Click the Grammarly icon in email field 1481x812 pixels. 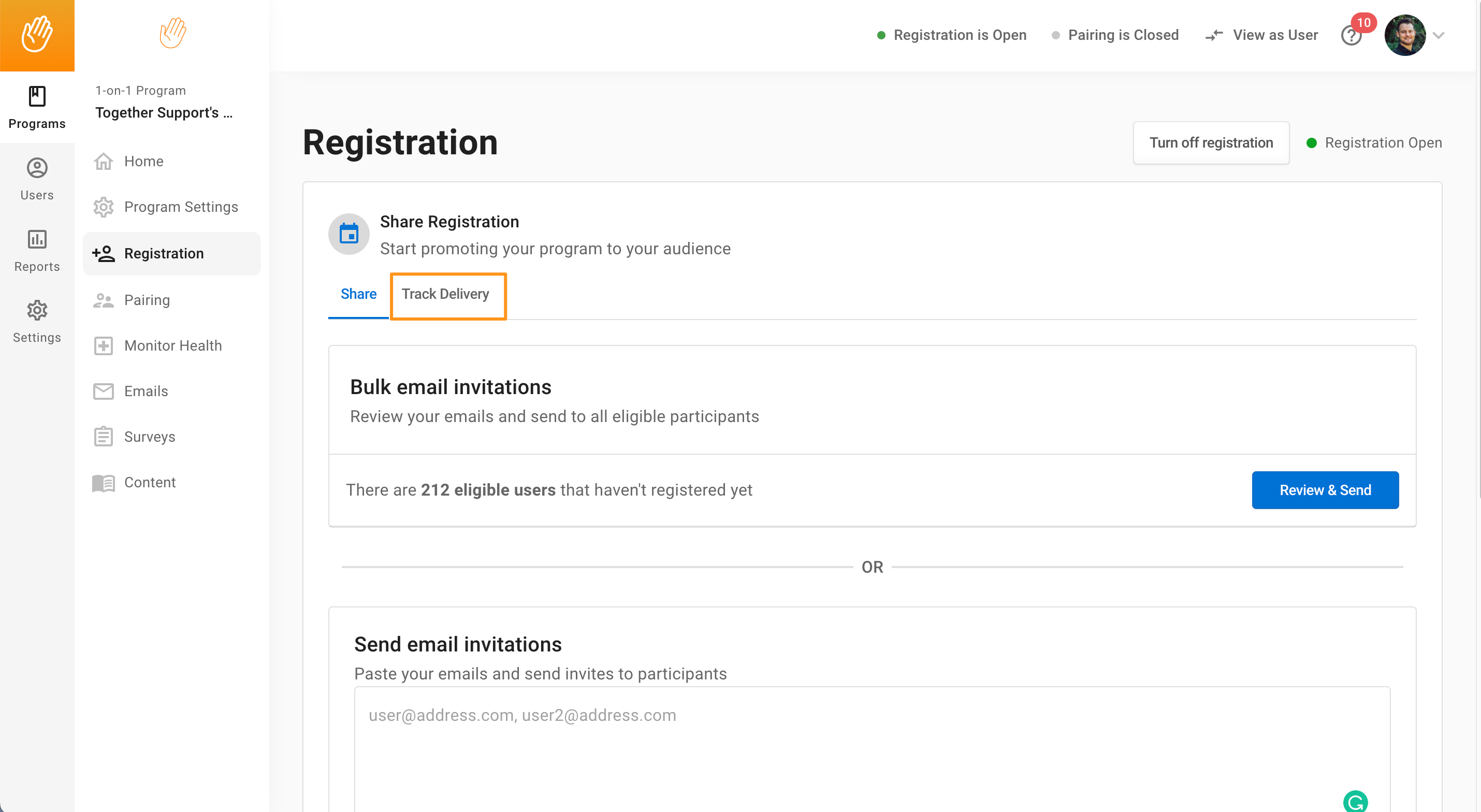1355,801
